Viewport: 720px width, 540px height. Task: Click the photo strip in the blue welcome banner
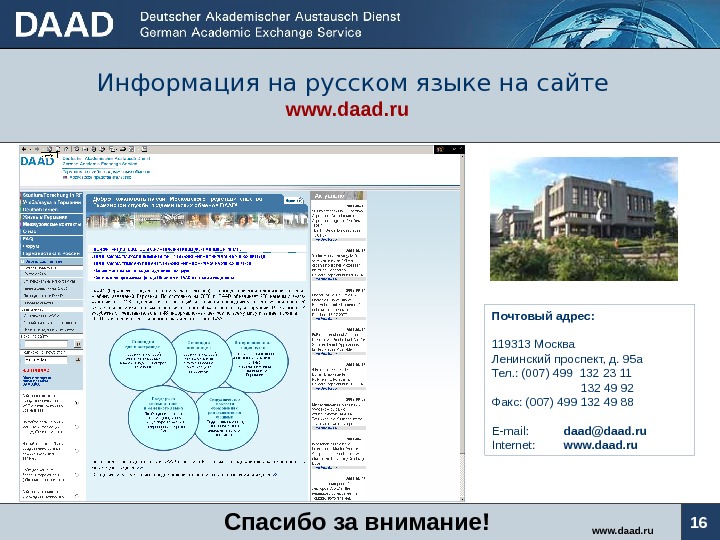(x=197, y=221)
